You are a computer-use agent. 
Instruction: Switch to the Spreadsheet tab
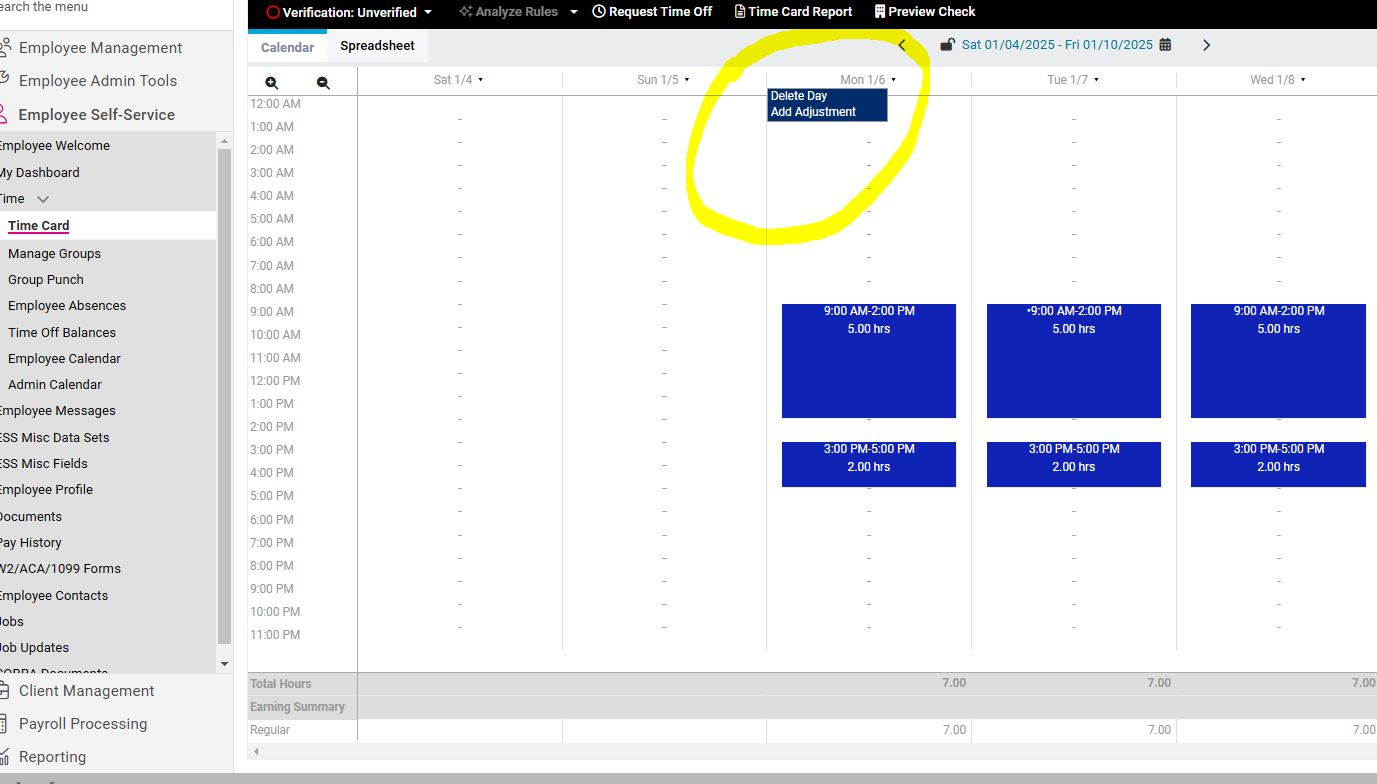pos(377,46)
